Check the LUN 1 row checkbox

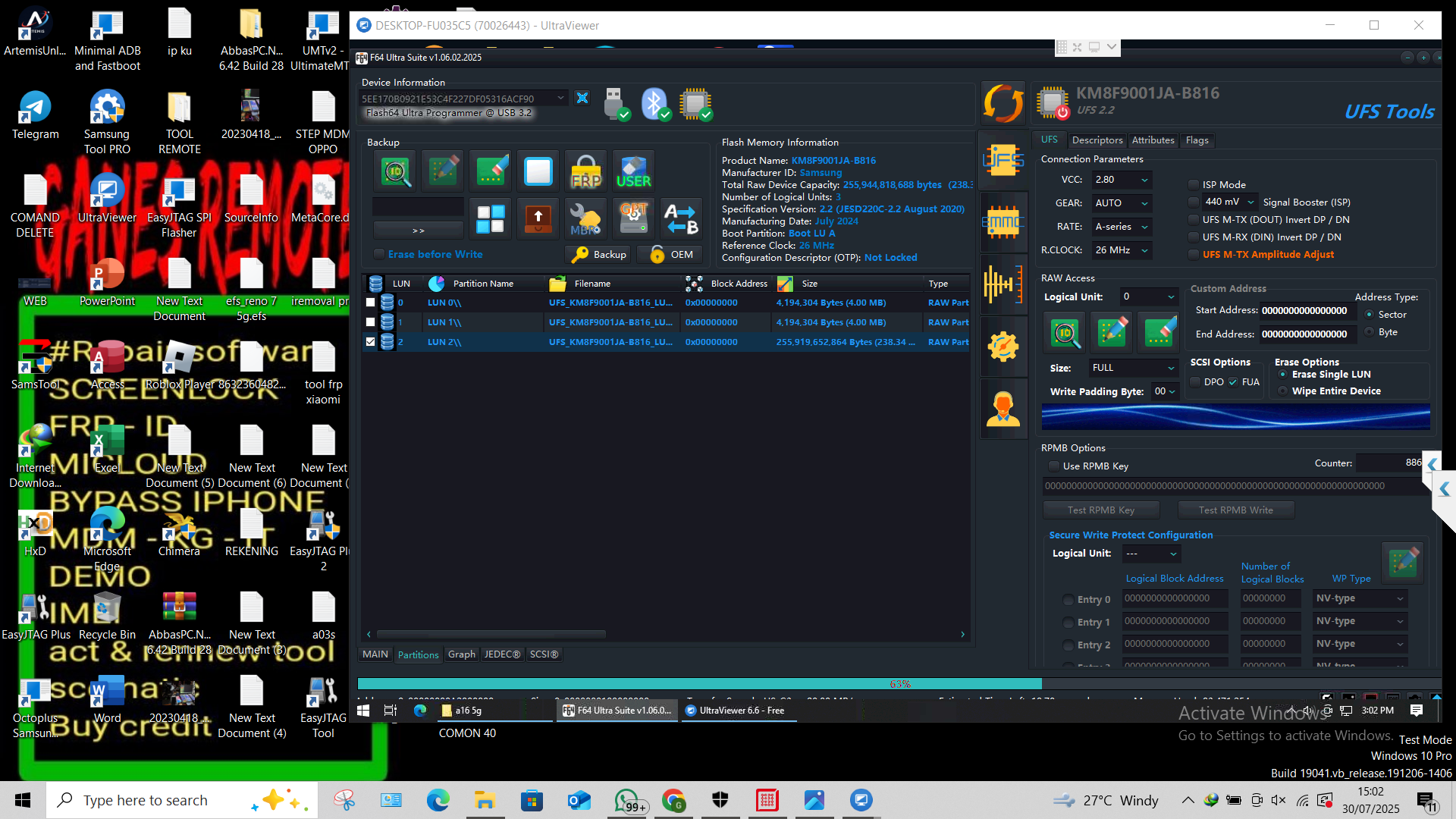(x=370, y=322)
